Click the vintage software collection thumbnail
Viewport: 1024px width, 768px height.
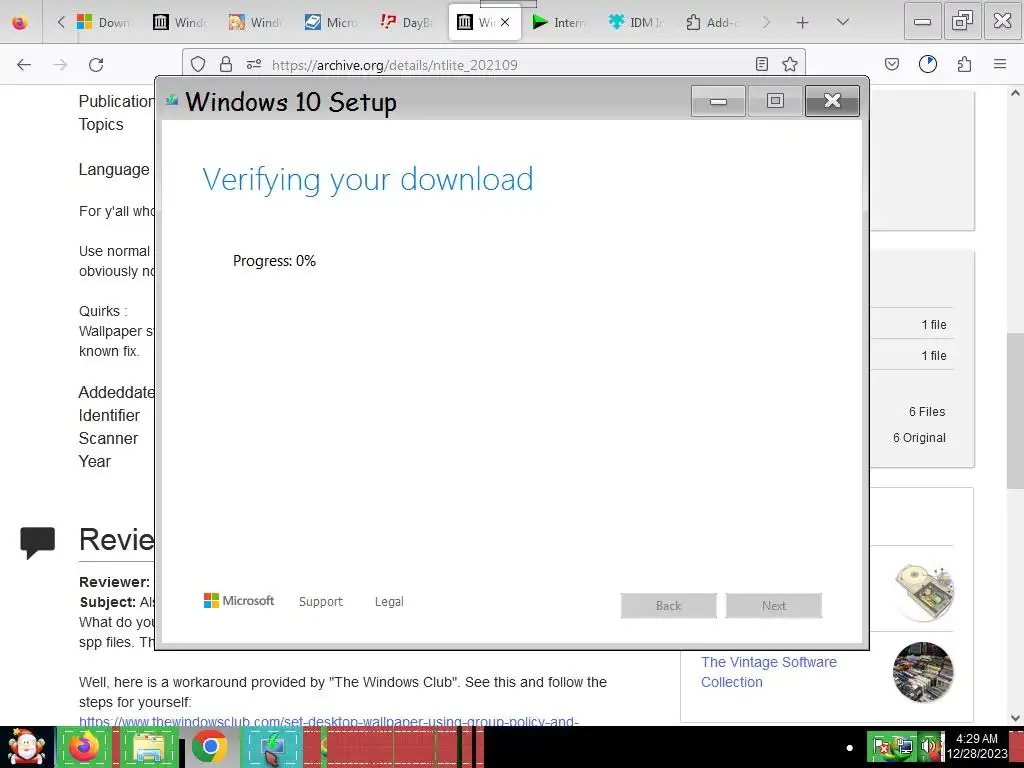coord(923,672)
